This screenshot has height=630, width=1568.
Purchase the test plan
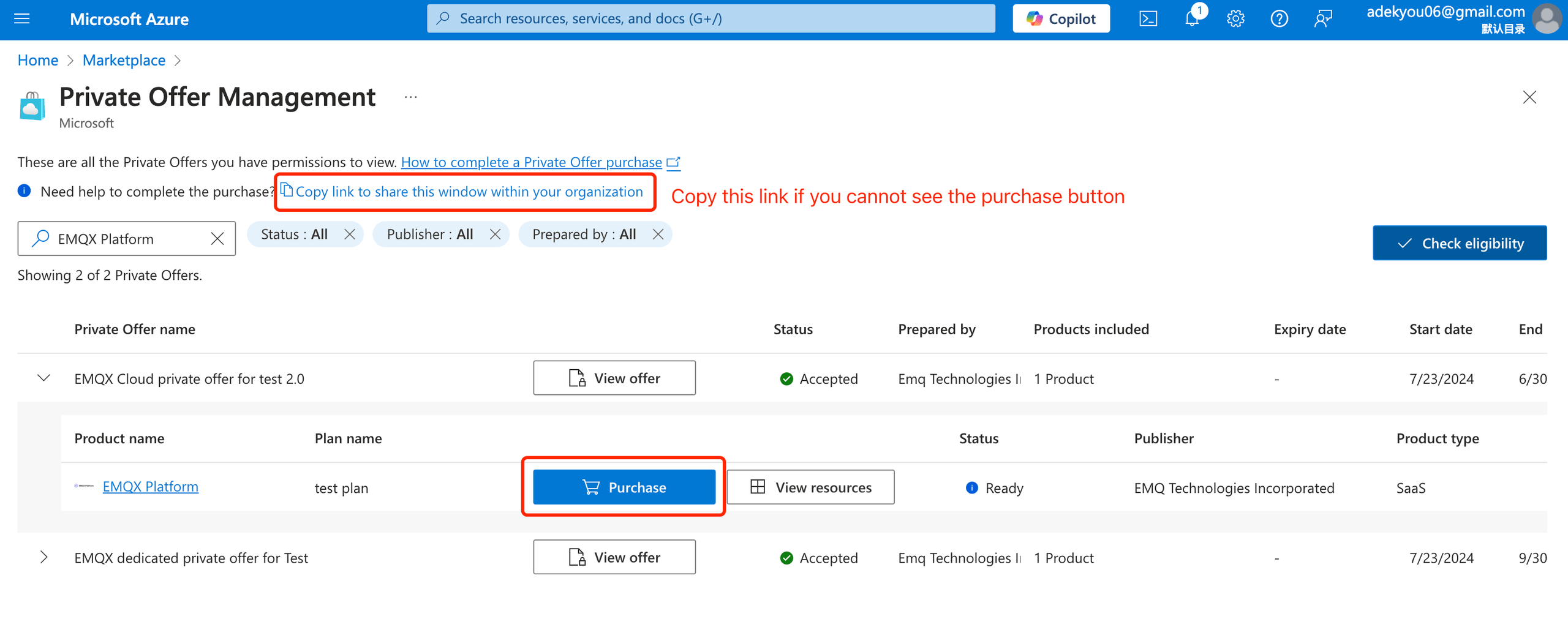click(x=624, y=487)
